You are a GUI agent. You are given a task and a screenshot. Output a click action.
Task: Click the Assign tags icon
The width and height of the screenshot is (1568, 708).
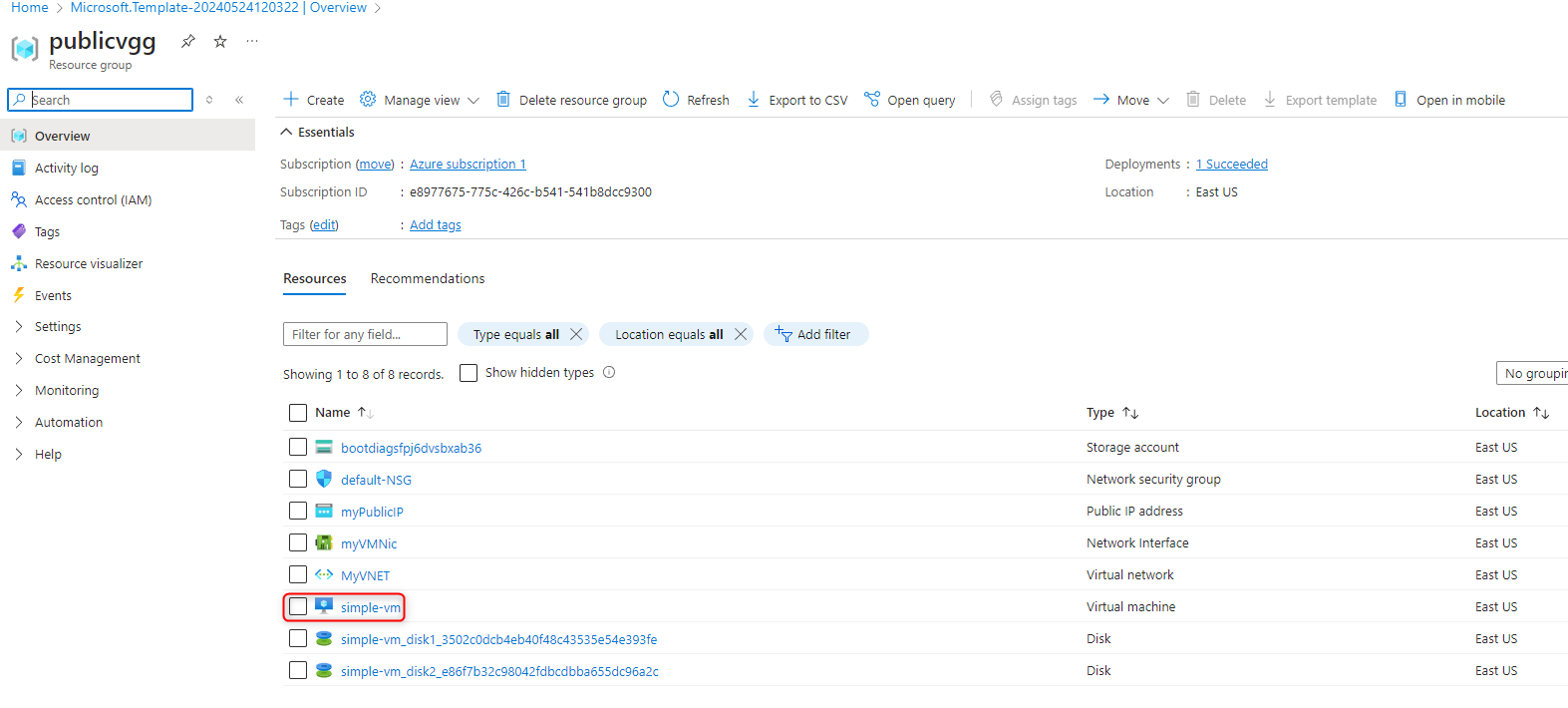996,99
